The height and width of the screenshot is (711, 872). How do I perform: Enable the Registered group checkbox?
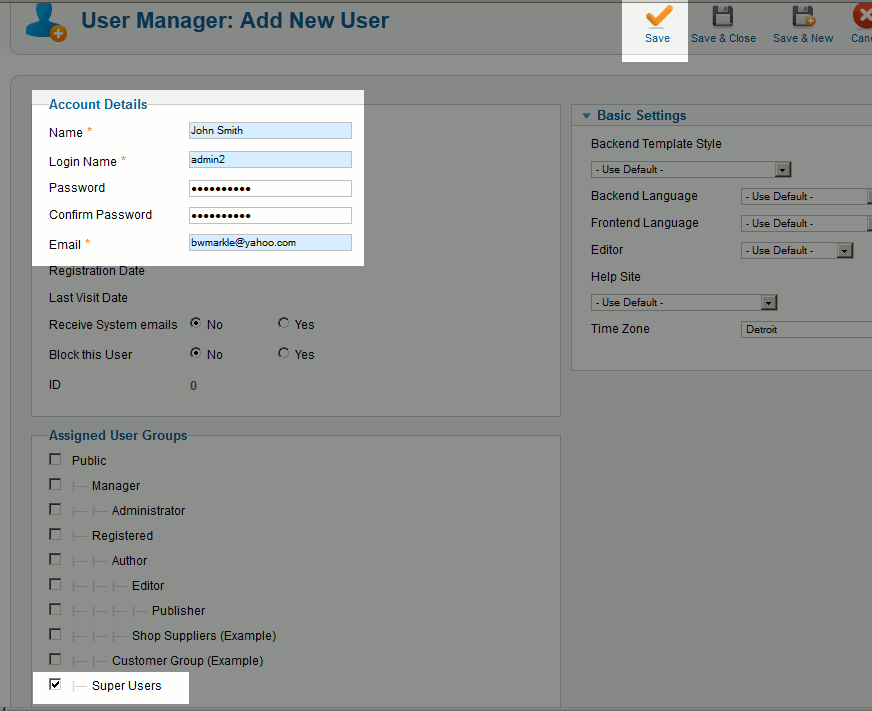[55, 535]
